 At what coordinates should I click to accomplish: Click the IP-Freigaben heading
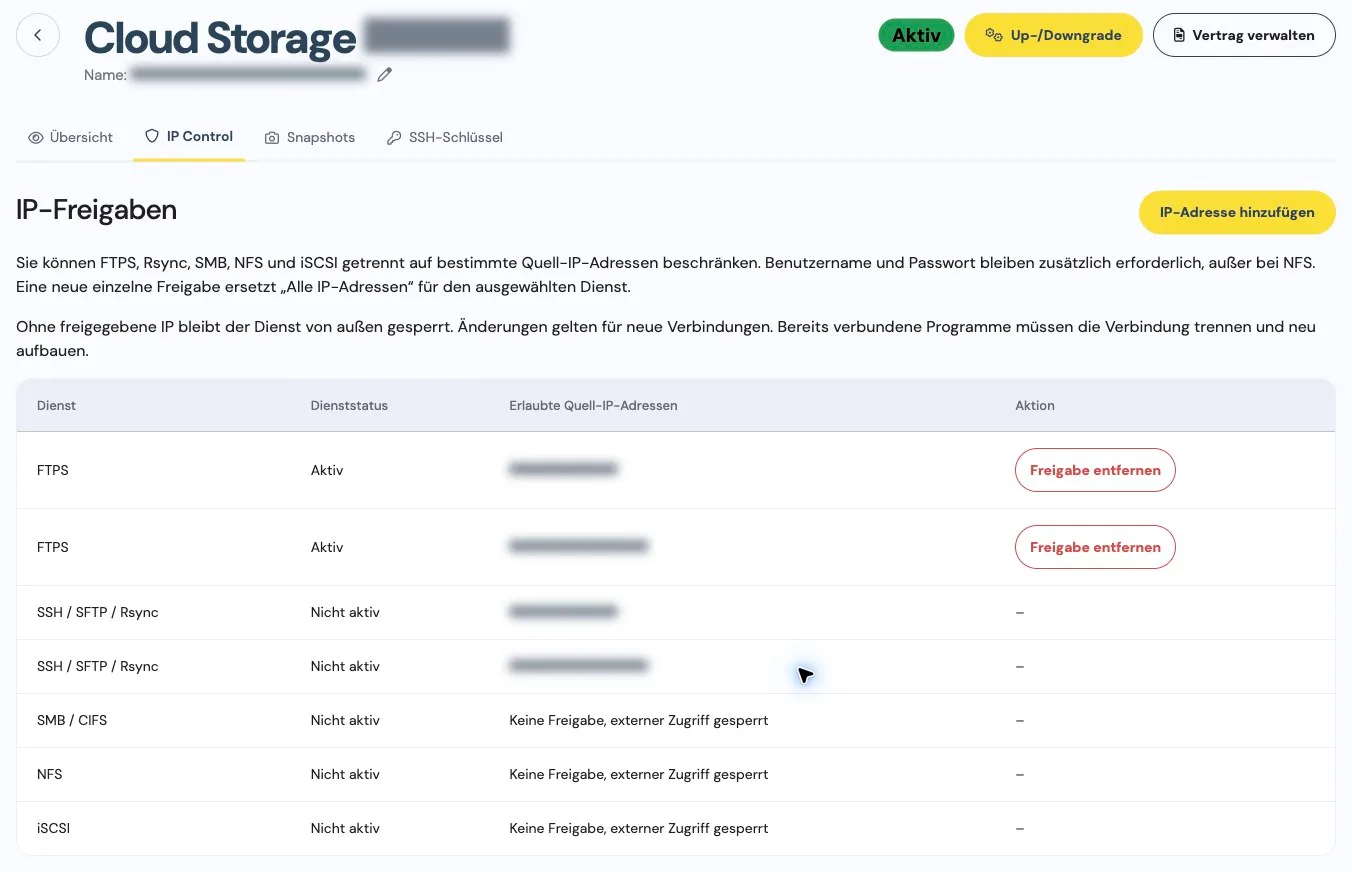(97, 210)
